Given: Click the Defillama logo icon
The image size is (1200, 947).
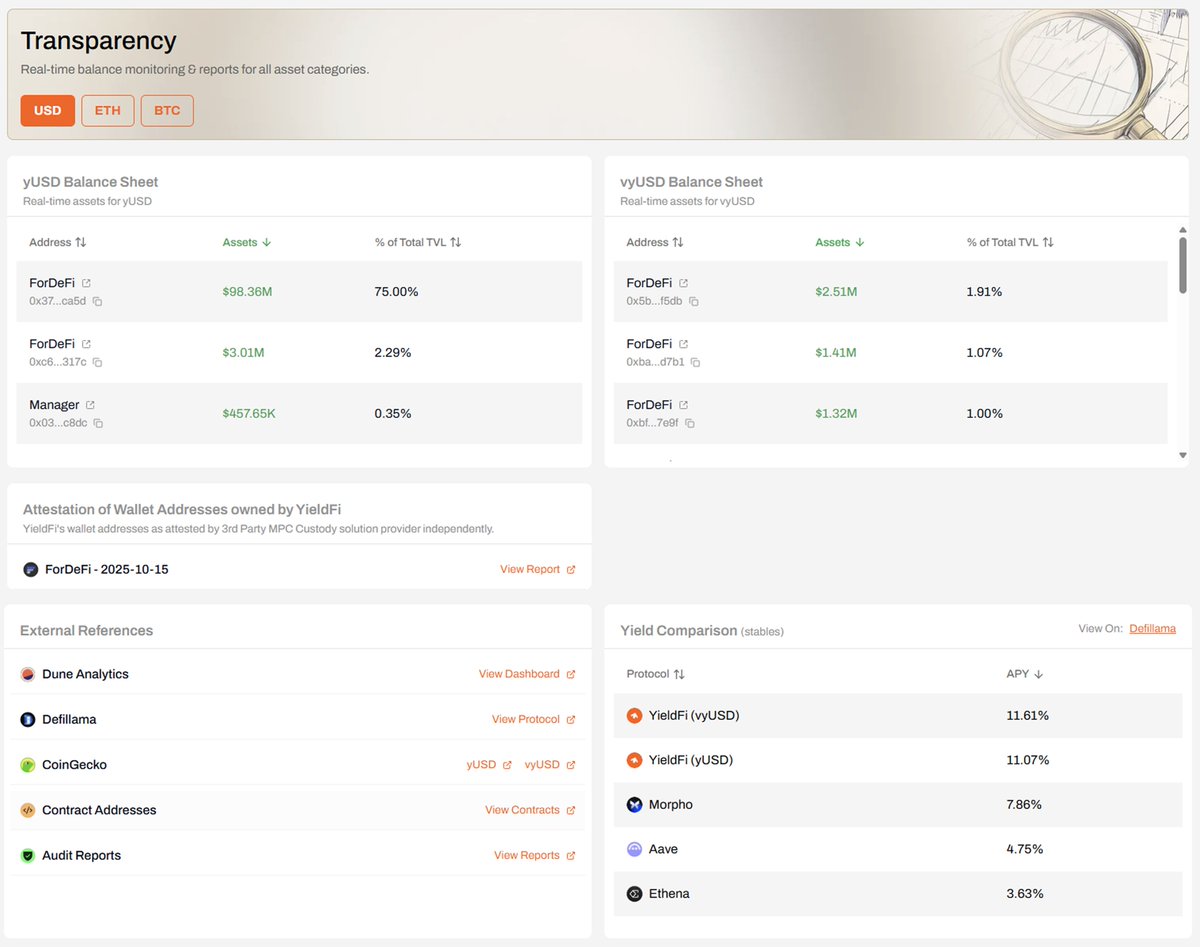Looking at the screenshot, I should pyautogui.click(x=28, y=719).
